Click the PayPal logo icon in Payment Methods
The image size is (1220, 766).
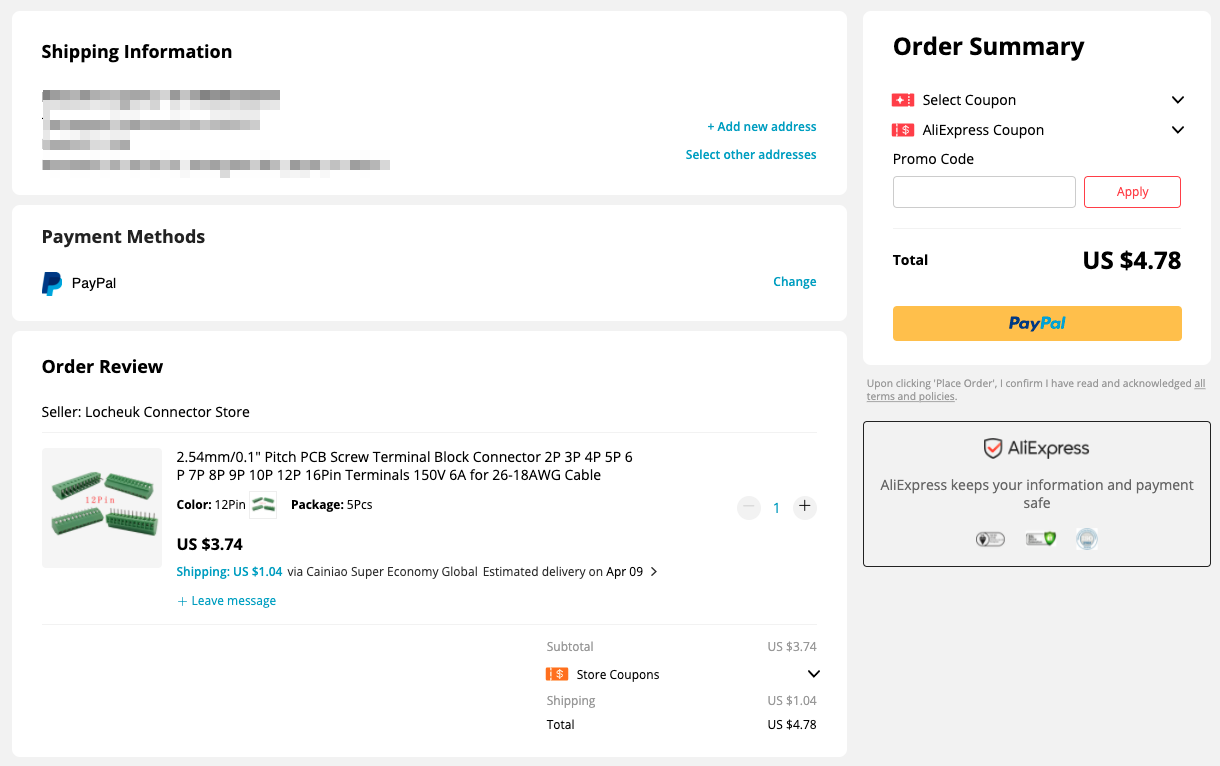point(52,284)
